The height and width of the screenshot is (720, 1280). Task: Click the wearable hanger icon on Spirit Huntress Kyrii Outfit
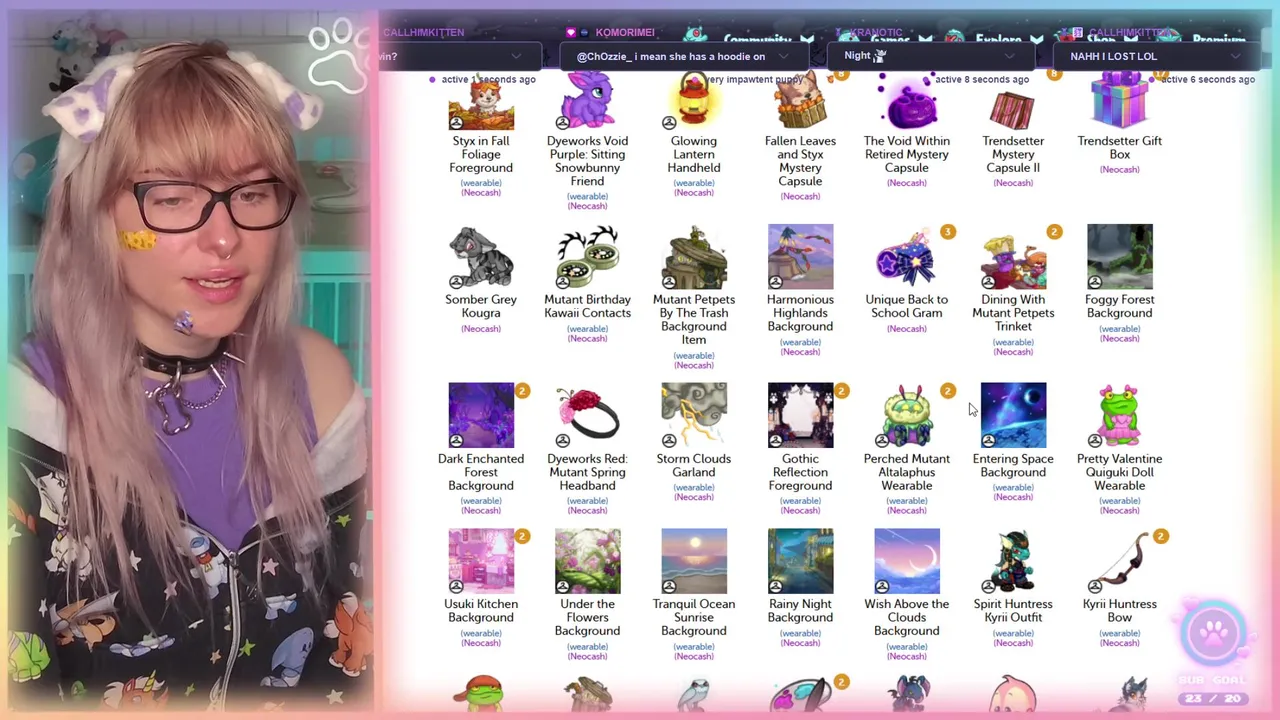pyautogui.click(x=988, y=586)
